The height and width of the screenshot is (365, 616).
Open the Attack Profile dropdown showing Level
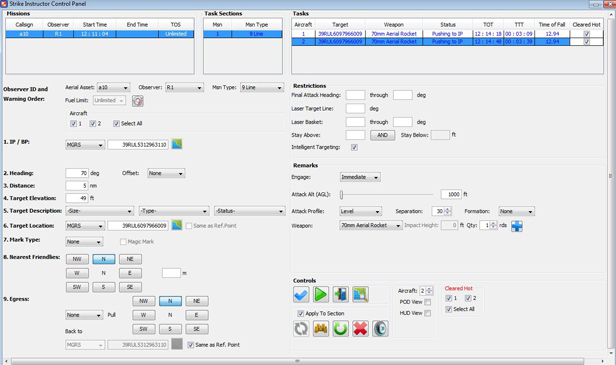point(360,211)
